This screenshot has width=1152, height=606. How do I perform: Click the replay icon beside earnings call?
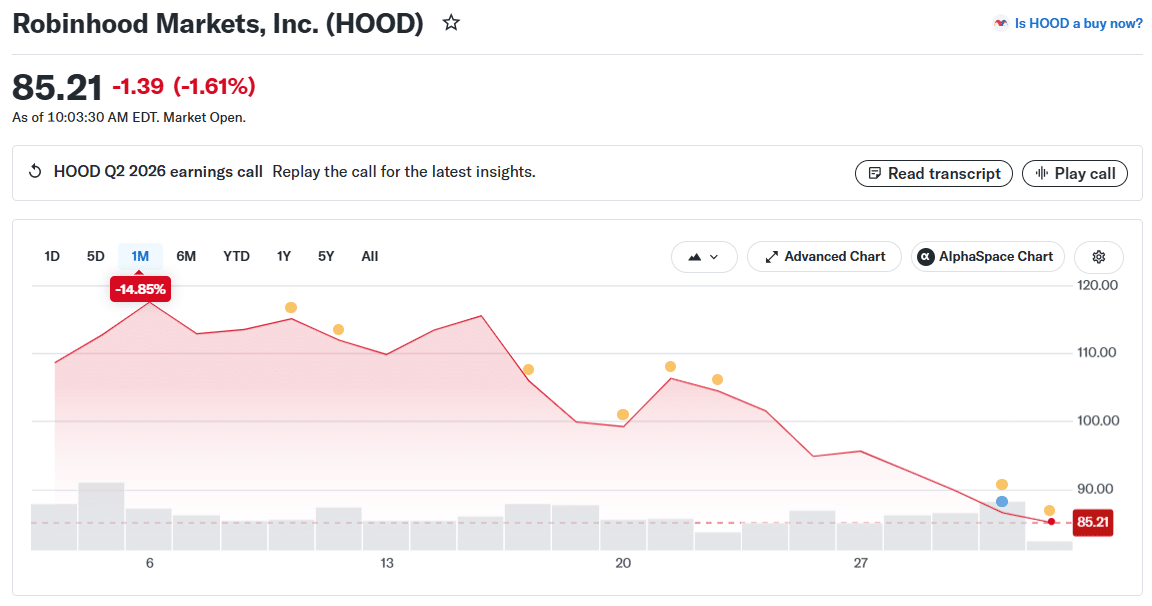point(35,172)
